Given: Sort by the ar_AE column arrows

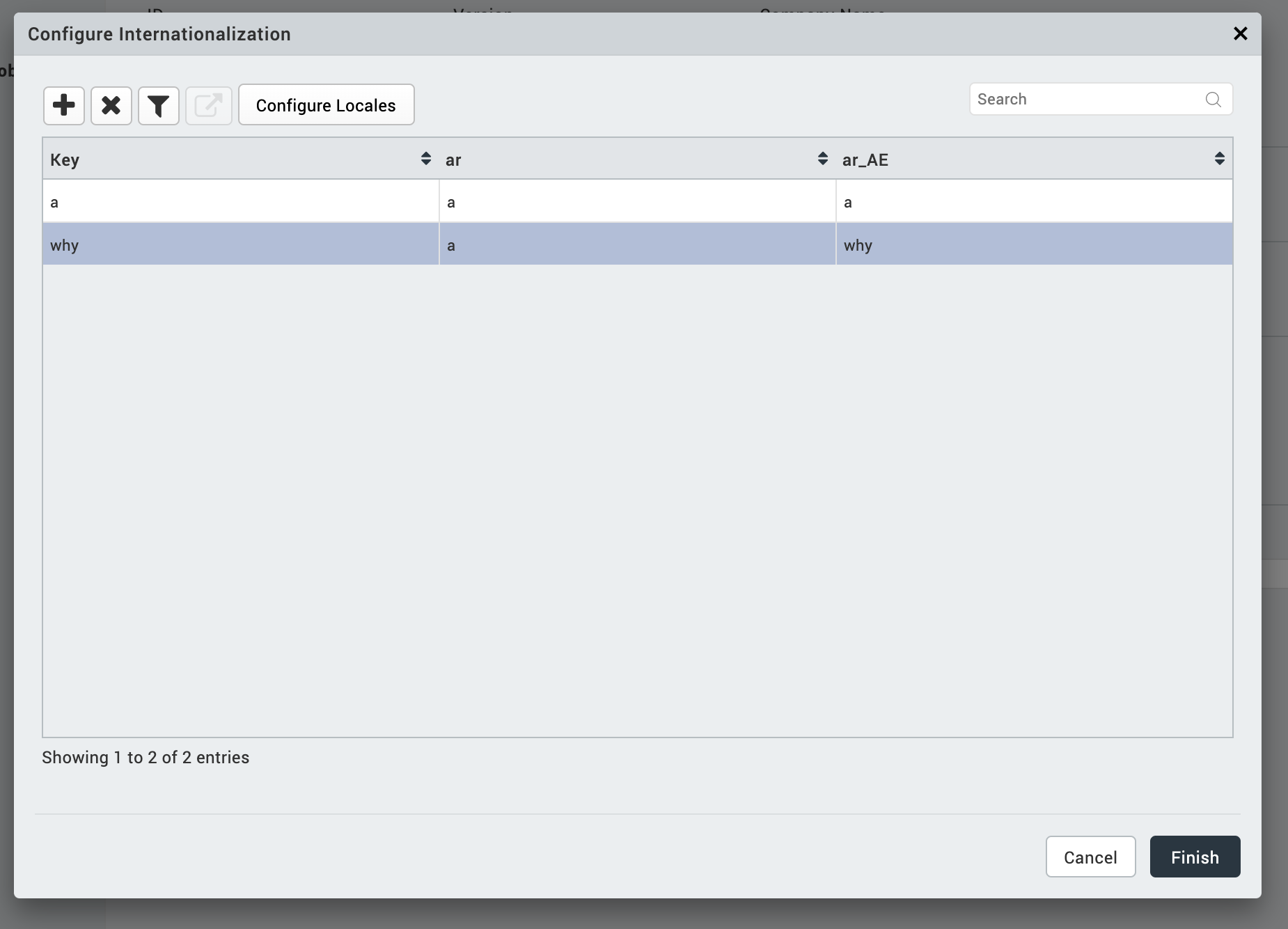Looking at the screenshot, I should [1219, 159].
